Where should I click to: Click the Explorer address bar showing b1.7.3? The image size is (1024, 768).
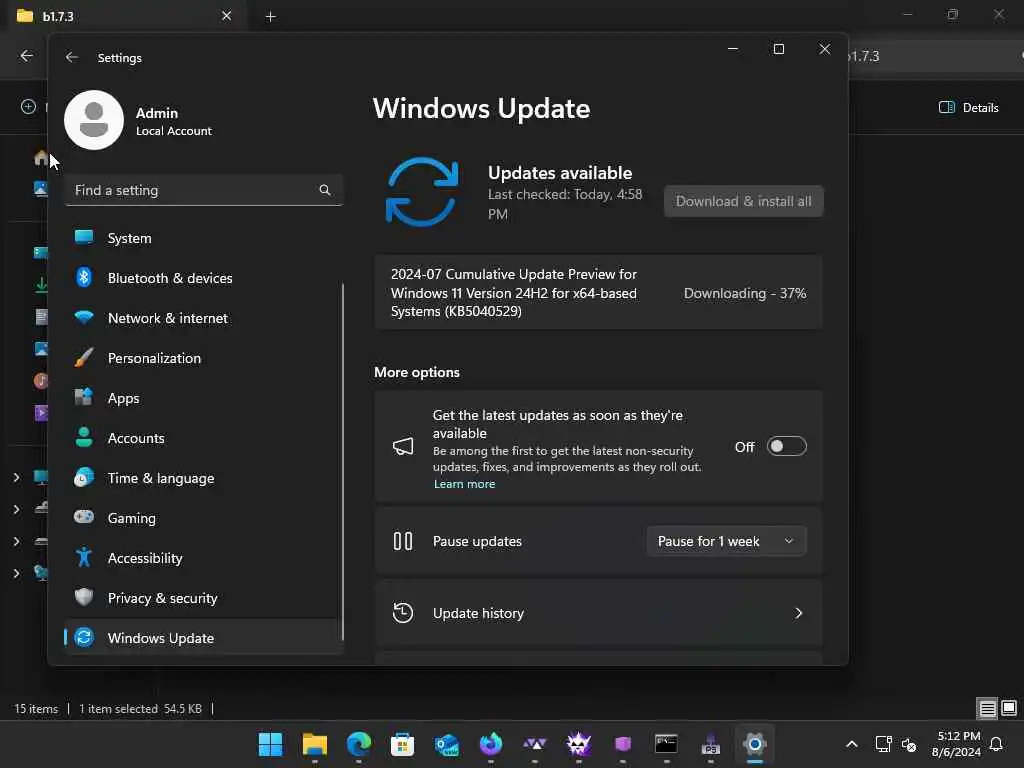tap(934, 56)
